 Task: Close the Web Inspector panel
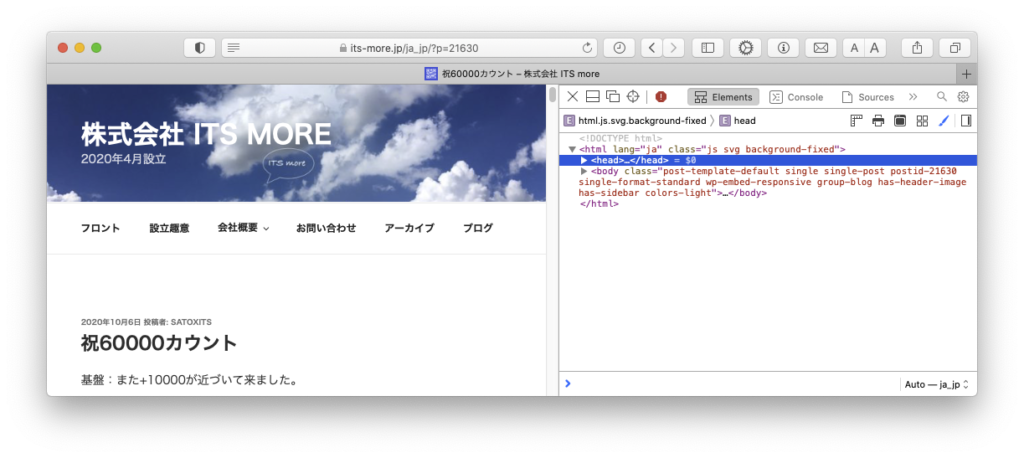573,97
